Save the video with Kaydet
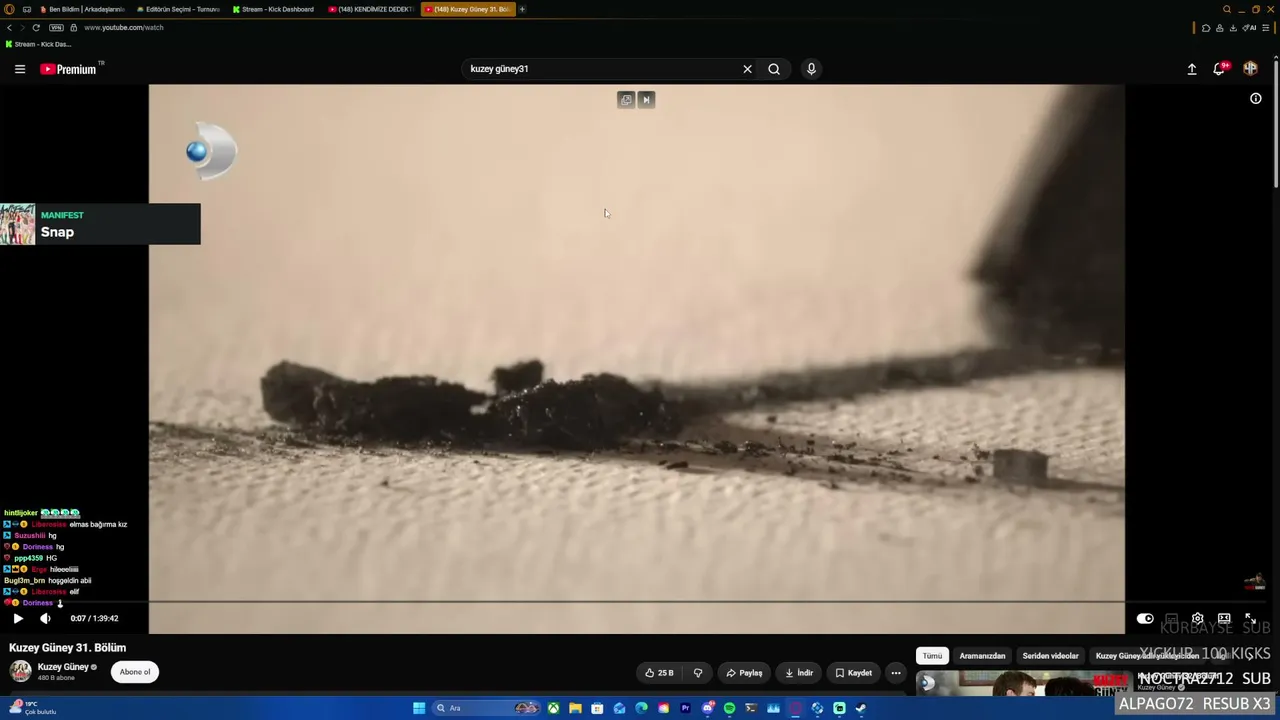The height and width of the screenshot is (720, 1280). click(x=854, y=673)
